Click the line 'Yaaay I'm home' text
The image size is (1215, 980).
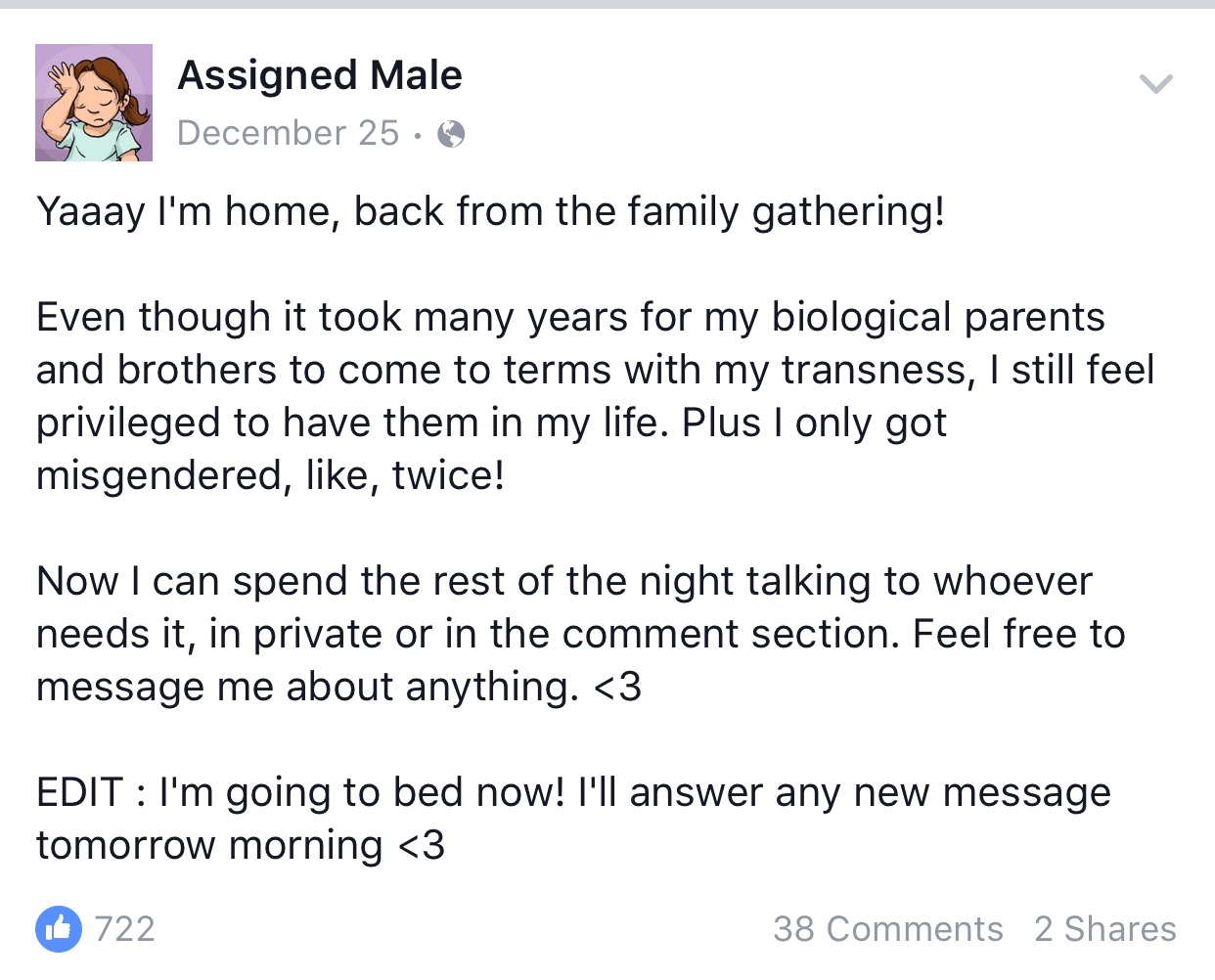(491, 212)
